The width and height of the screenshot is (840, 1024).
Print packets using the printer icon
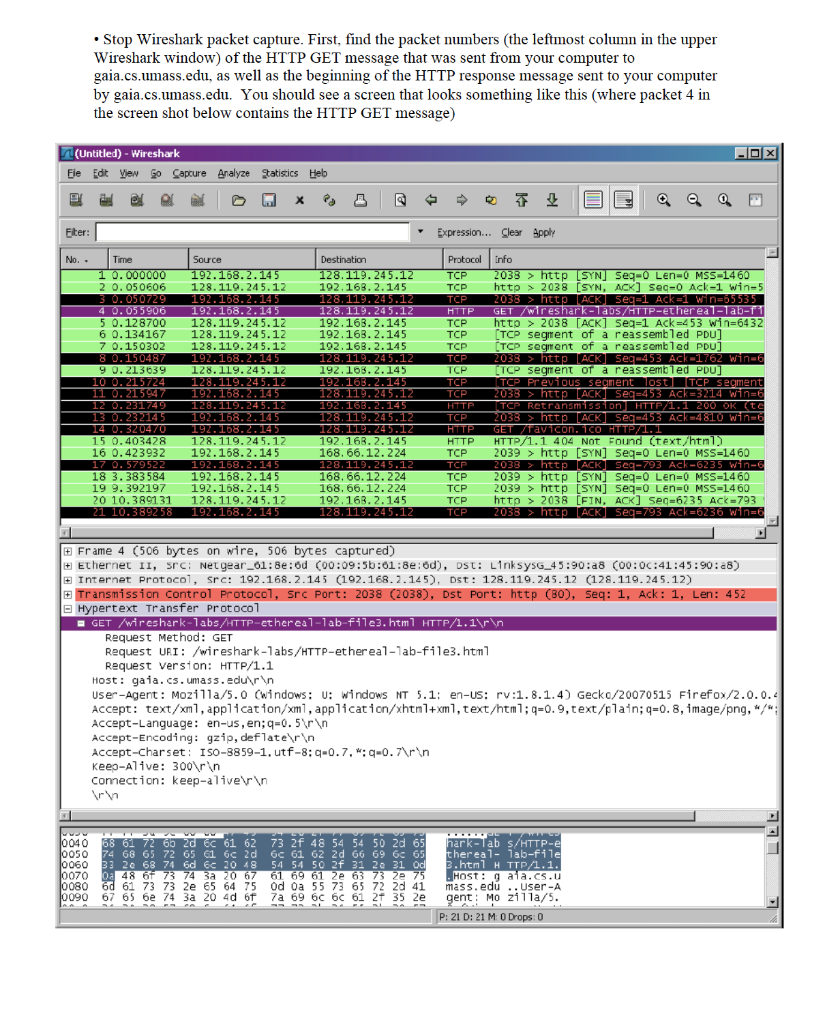pyautogui.click(x=362, y=200)
